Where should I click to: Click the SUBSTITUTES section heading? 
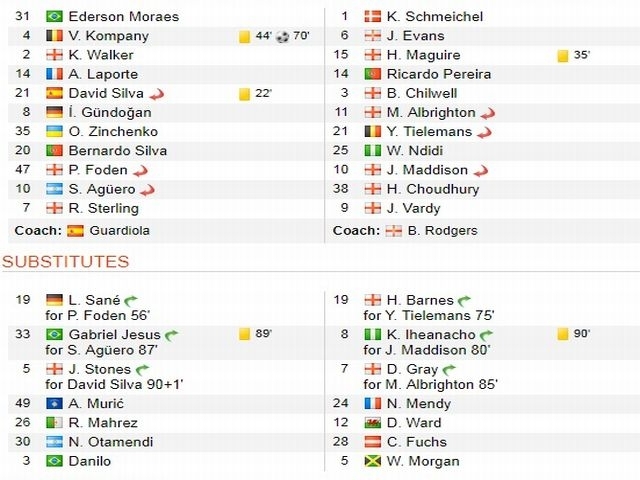point(66,262)
